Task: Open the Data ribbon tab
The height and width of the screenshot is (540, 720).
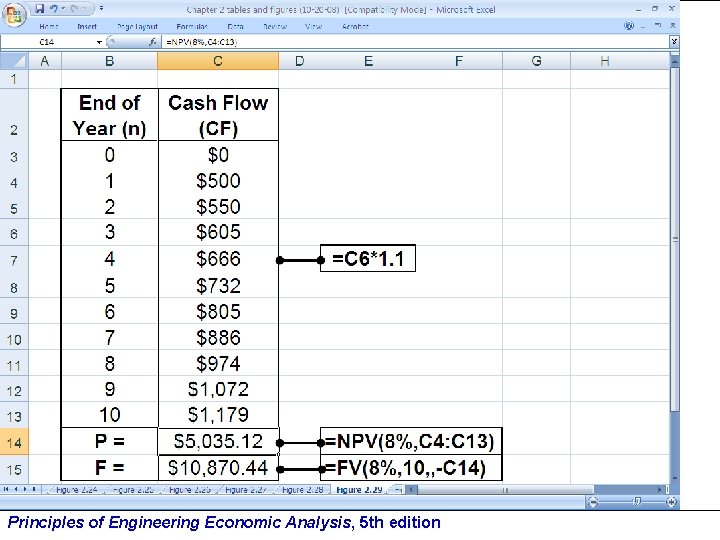Action: [x=235, y=27]
